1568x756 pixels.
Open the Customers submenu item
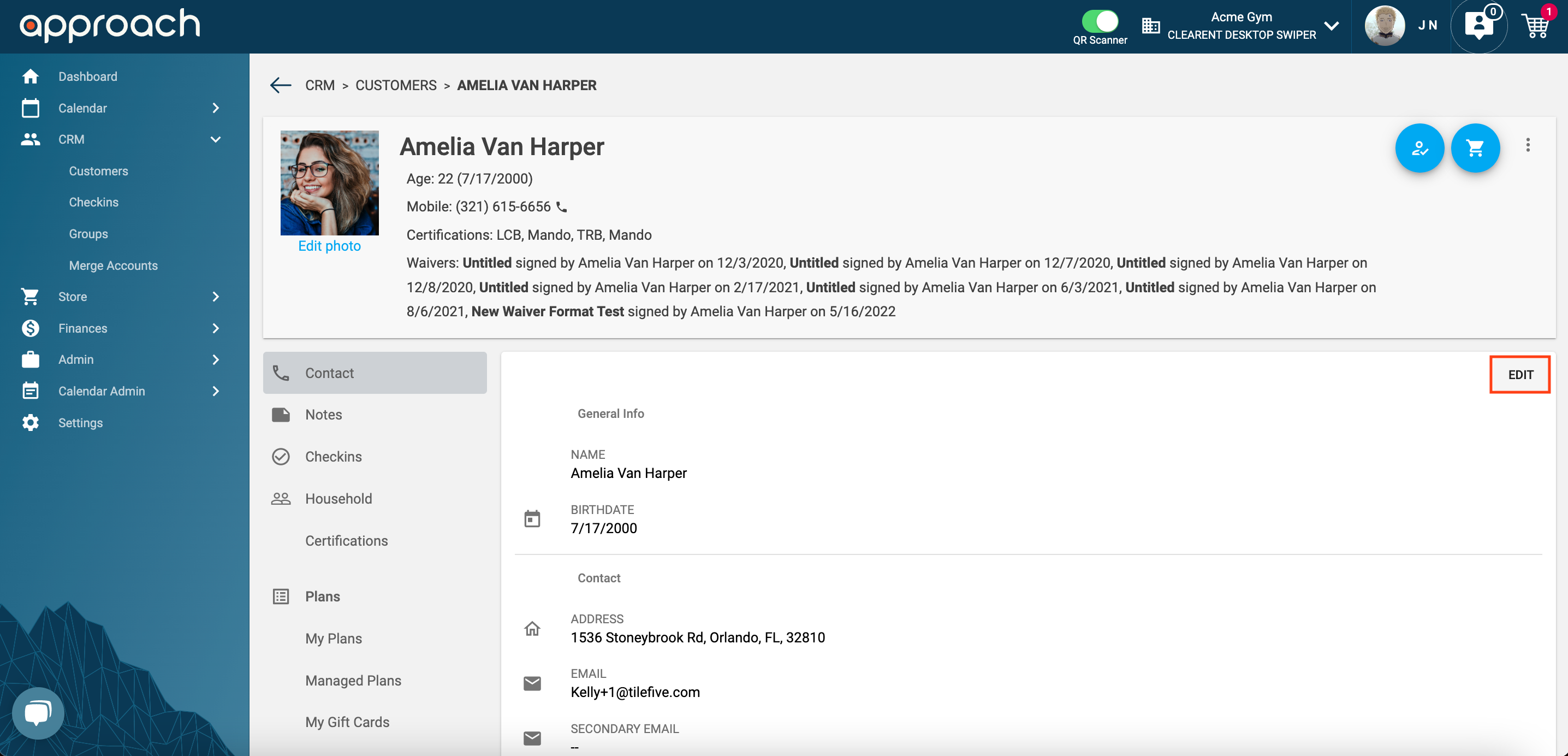[99, 171]
